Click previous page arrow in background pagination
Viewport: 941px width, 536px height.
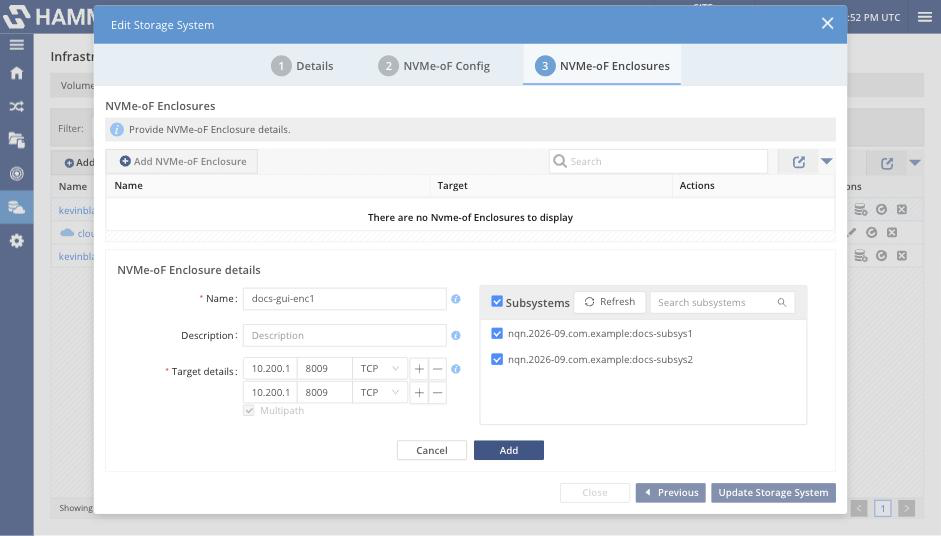[859, 508]
